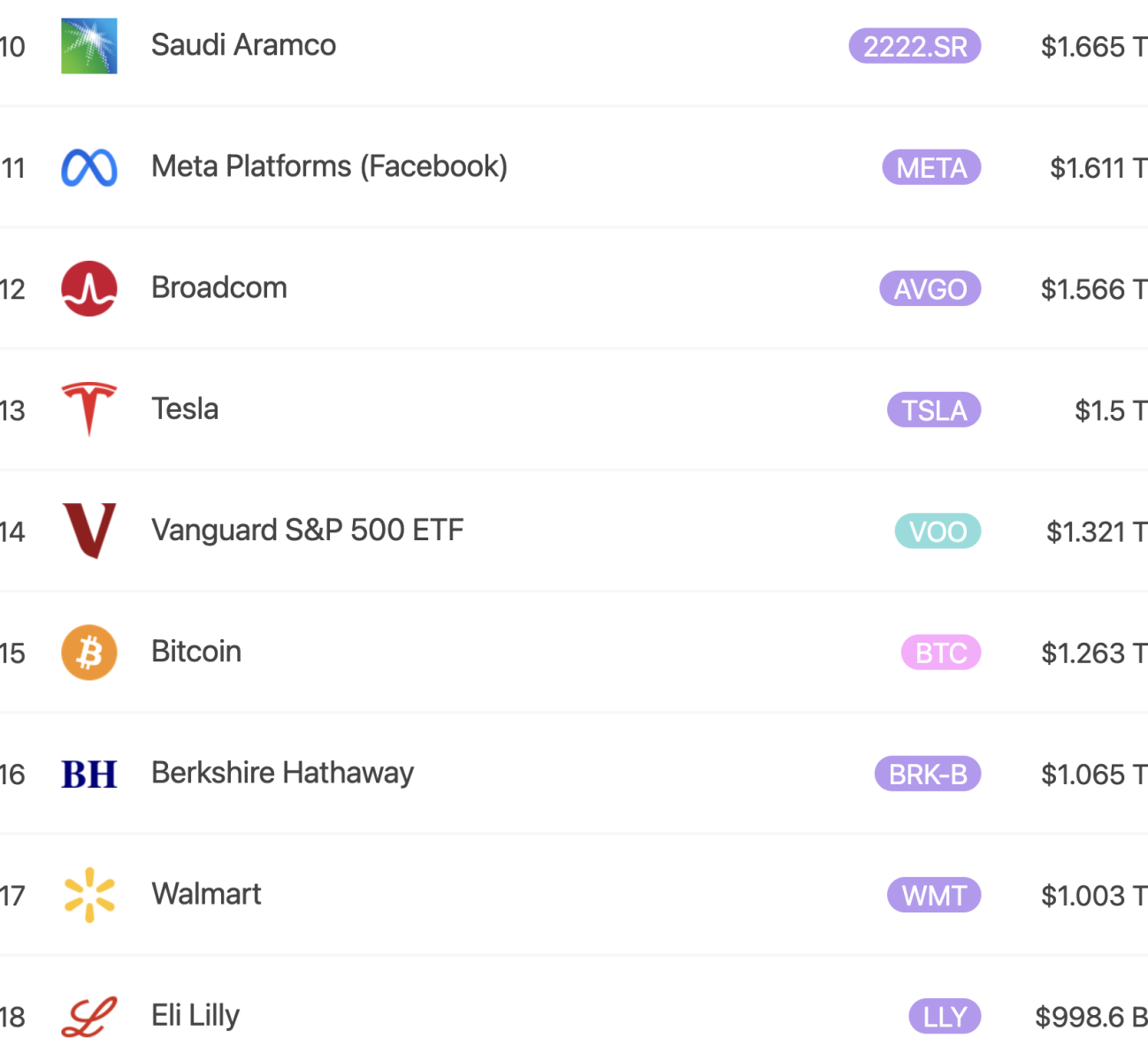Click the orange Bitcoin logo icon
Screen dimensions: 1148x1061
[x=88, y=653]
